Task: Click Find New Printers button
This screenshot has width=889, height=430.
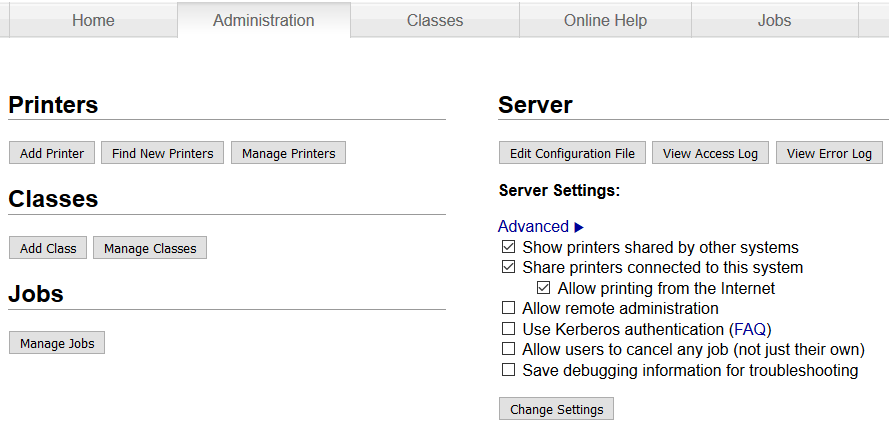Action: pyautogui.click(x=163, y=153)
